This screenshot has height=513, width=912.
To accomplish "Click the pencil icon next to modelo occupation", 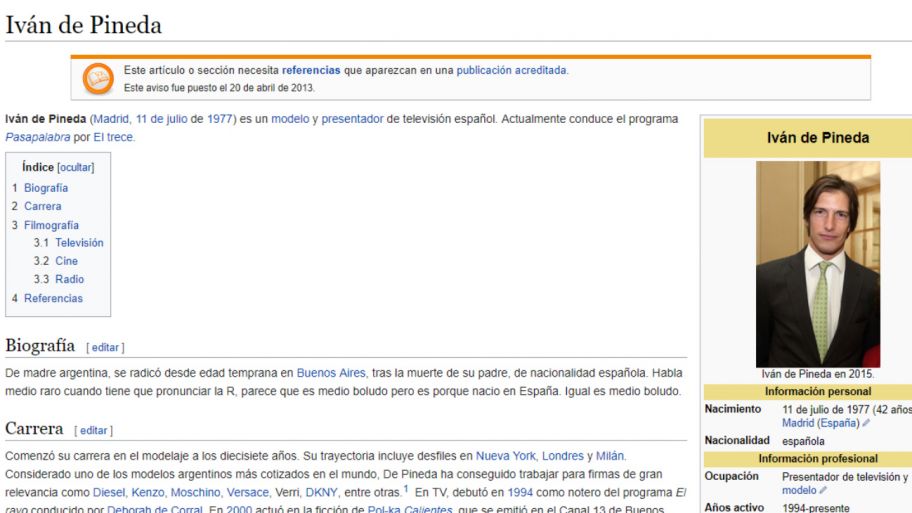I will coord(825,490).
